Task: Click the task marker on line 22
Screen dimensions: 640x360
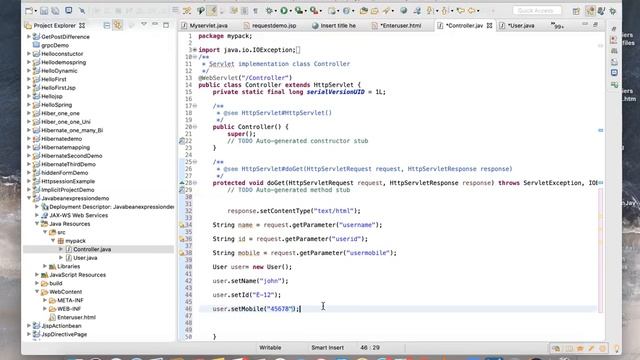Action: tap(182, 141)
